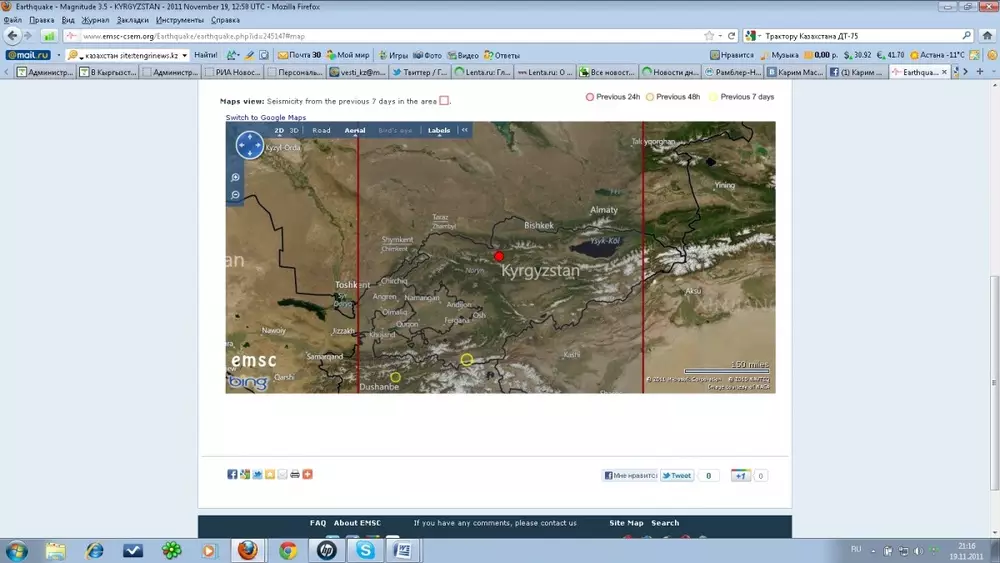Image resolution: width=1000 pixels, height=563 pixels.
Task: Click the browser search input field
Action: (860, 36)
